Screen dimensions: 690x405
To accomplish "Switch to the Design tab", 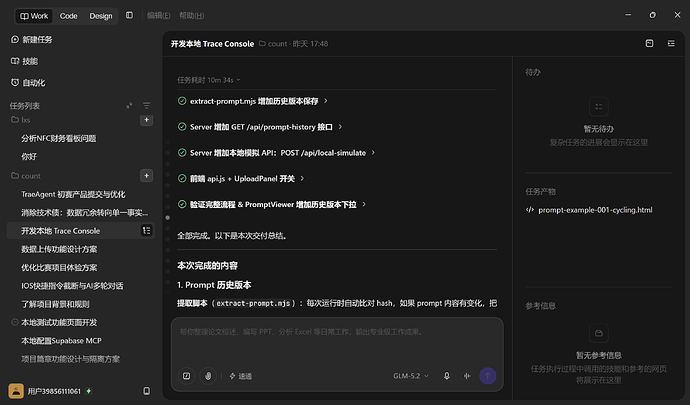I will 101,16.
